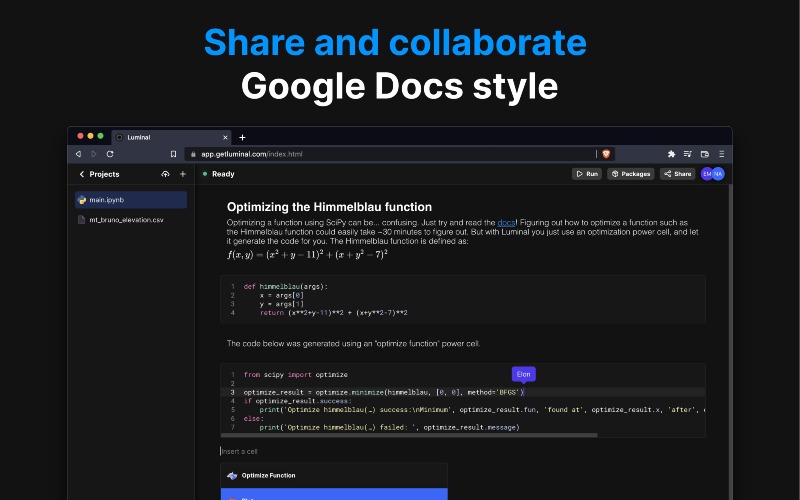This screenshot has width=800, height=500.
Task: Add a new file with sidebar plus icon
Action: click(183, 174)
